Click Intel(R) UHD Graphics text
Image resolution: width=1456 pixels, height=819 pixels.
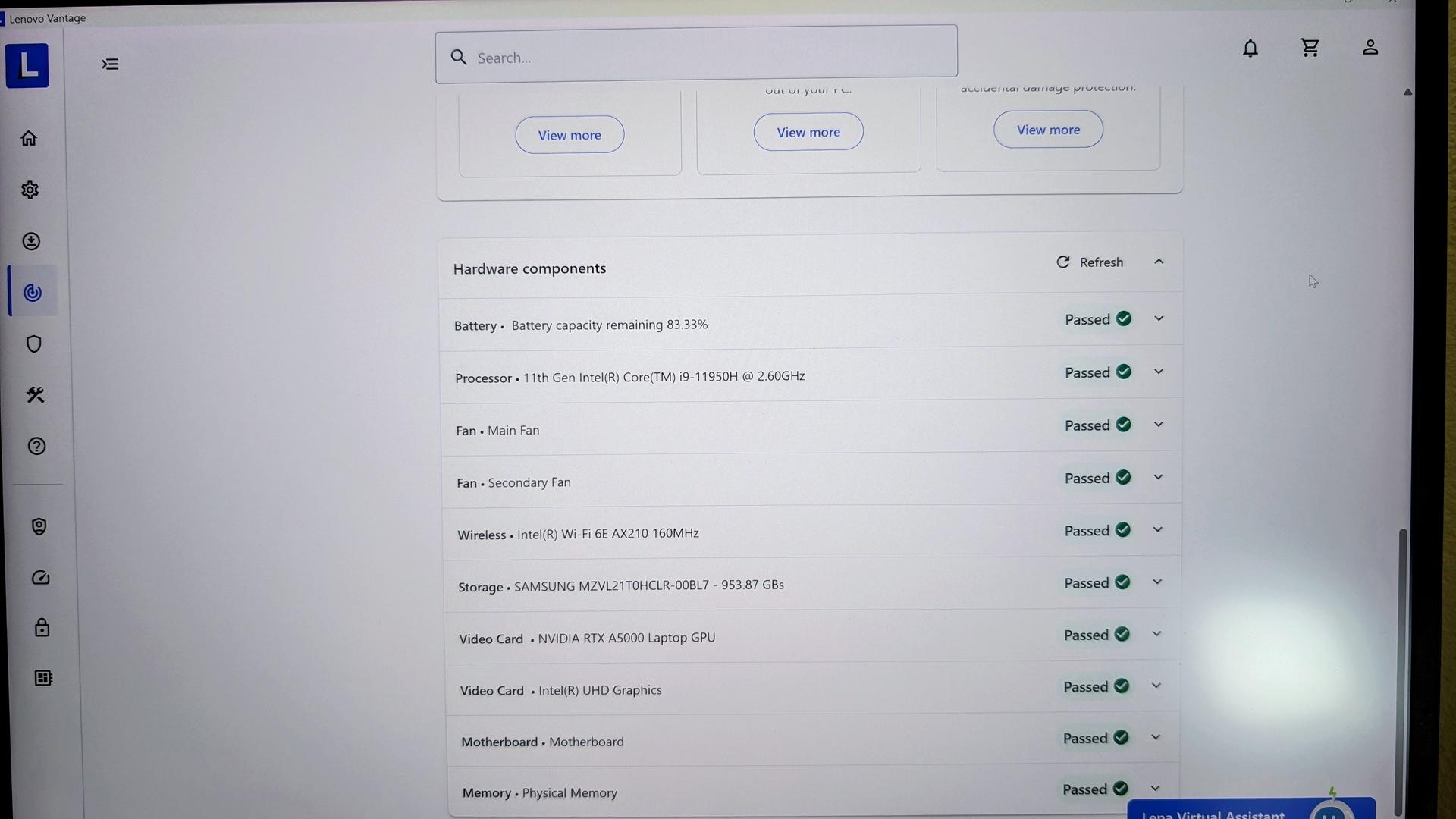click(600, 690)
